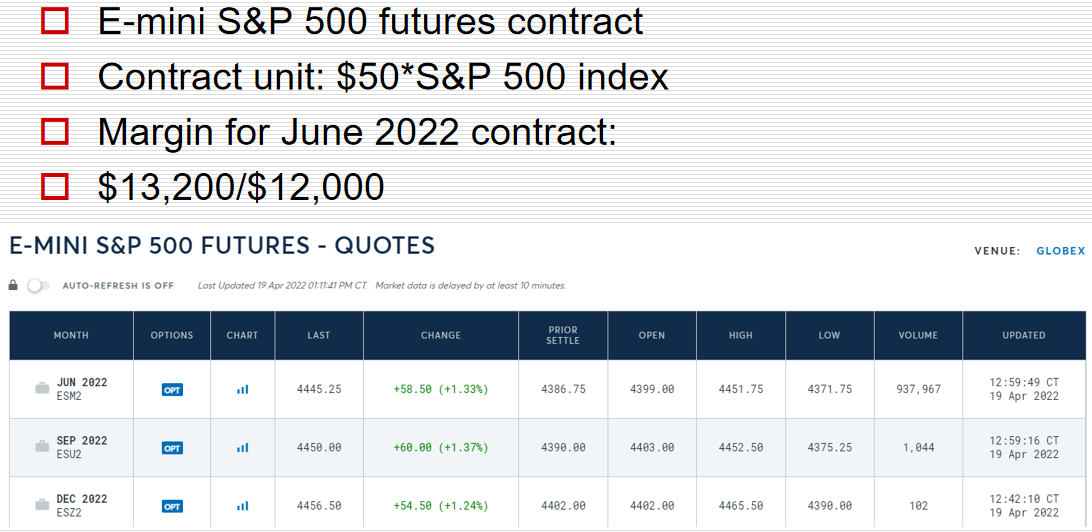
Task: Select the JUN 2022 ESM2 contract row
Action: pos(547,389)
